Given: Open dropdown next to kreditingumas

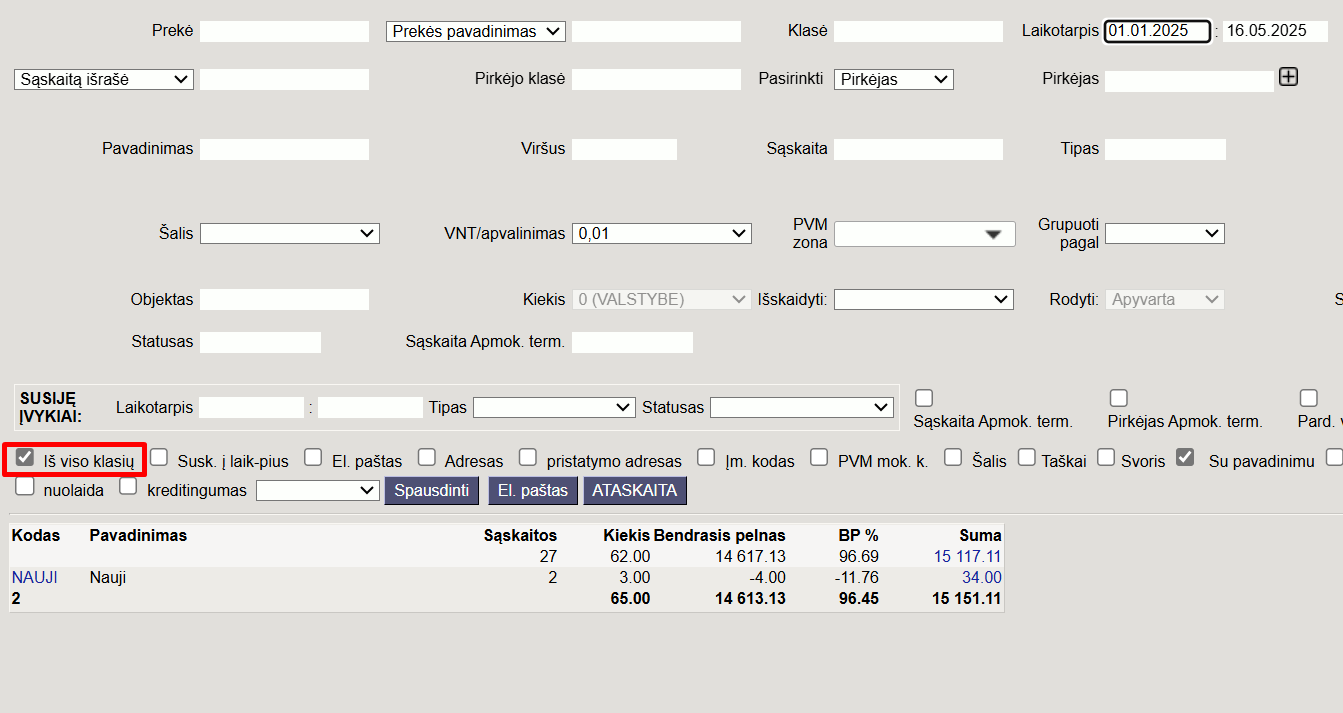Looking at the screenshot, I should pos(317,490).
